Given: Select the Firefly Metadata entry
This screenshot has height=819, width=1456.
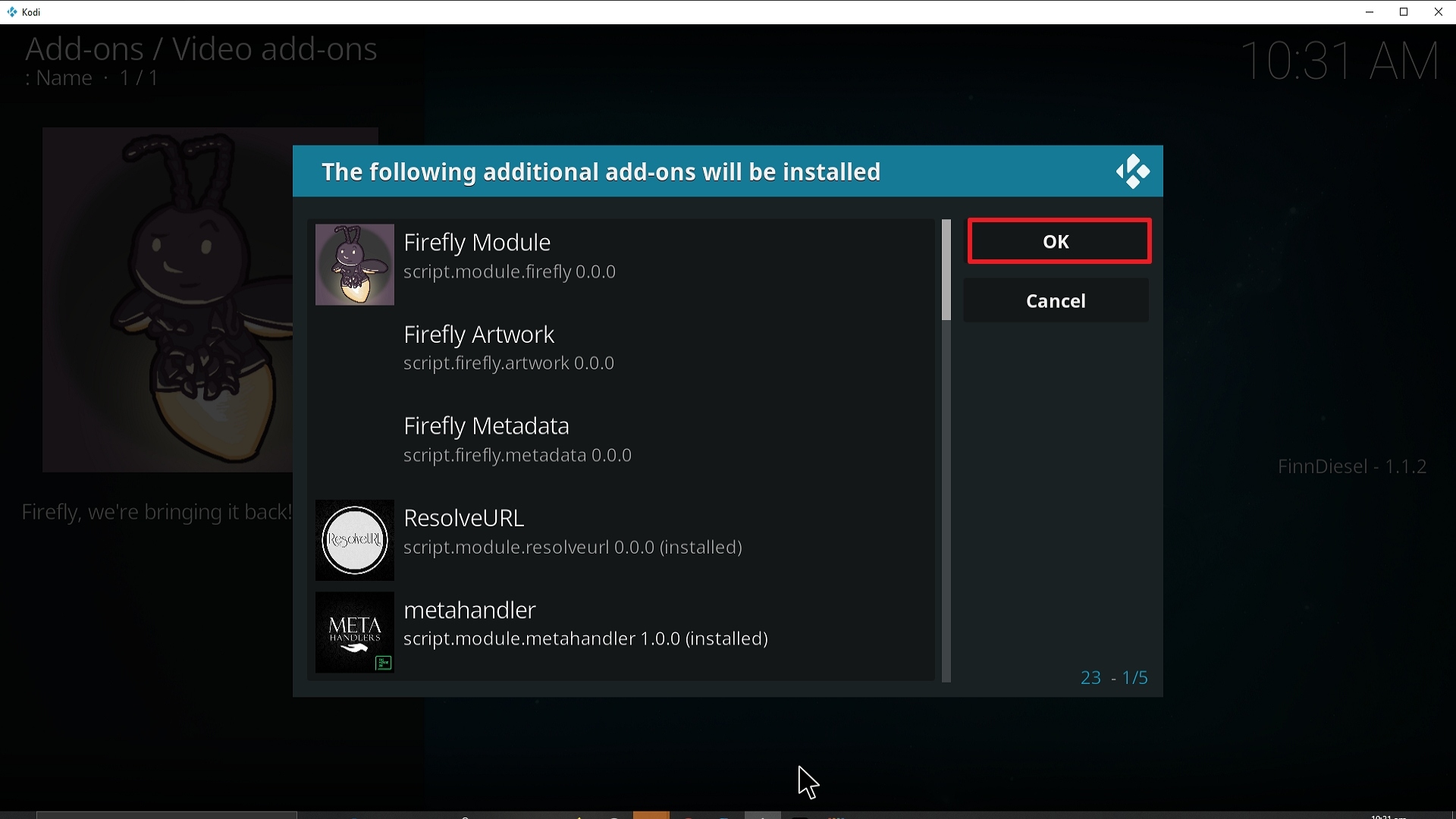Looking at the screenshot, I should tap(621, 448).
